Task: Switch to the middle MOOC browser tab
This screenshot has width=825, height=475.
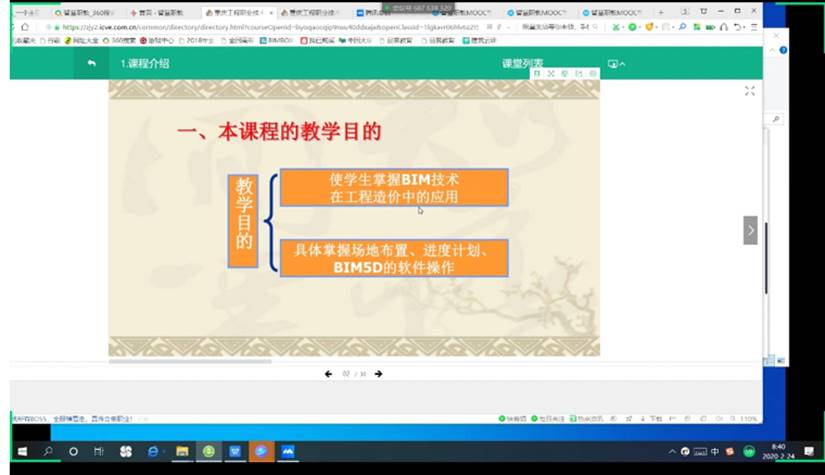Action: tap(537, 12)
